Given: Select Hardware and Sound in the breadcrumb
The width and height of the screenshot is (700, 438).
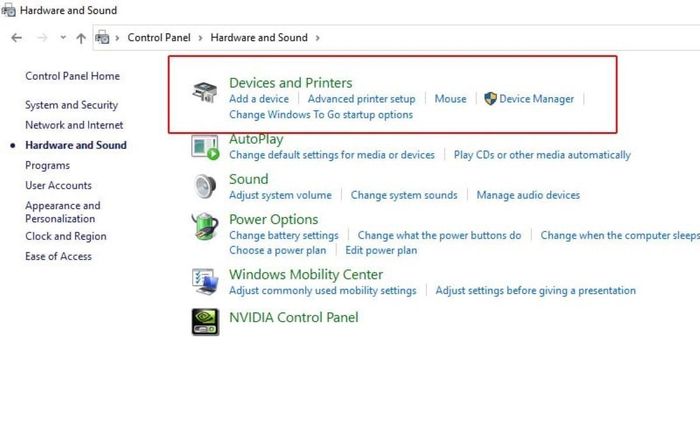Looking at the screenshot, I should point(259,38).
